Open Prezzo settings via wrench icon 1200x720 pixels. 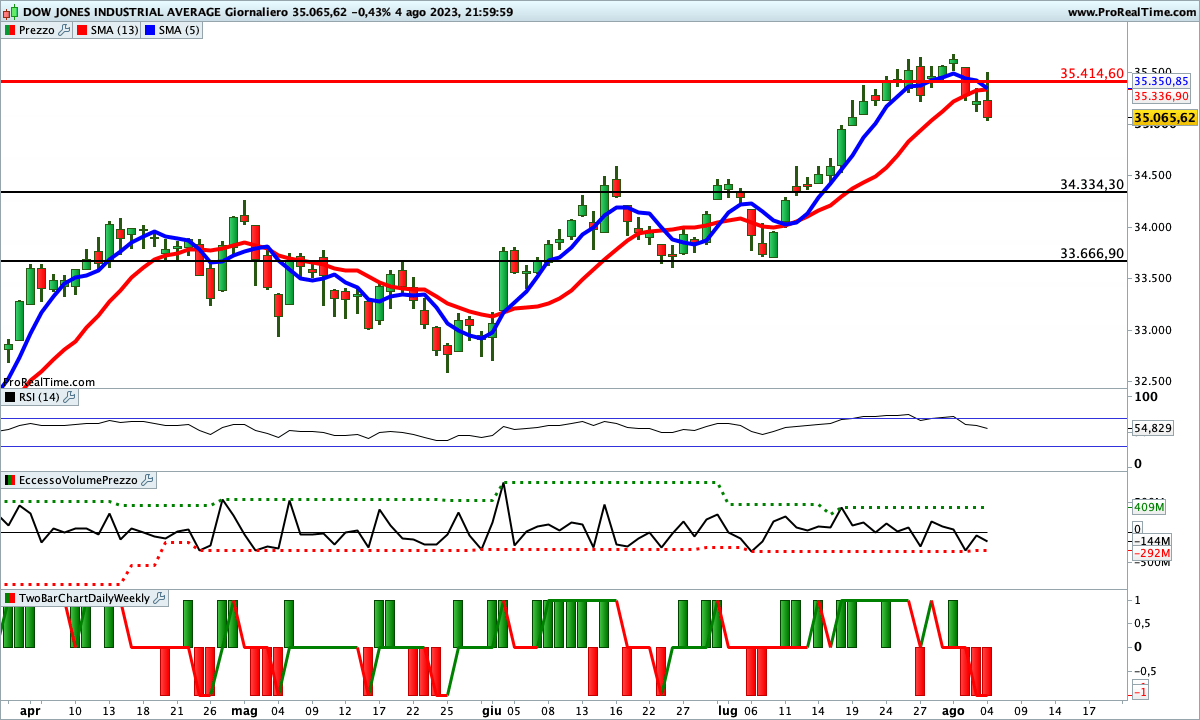64,30
